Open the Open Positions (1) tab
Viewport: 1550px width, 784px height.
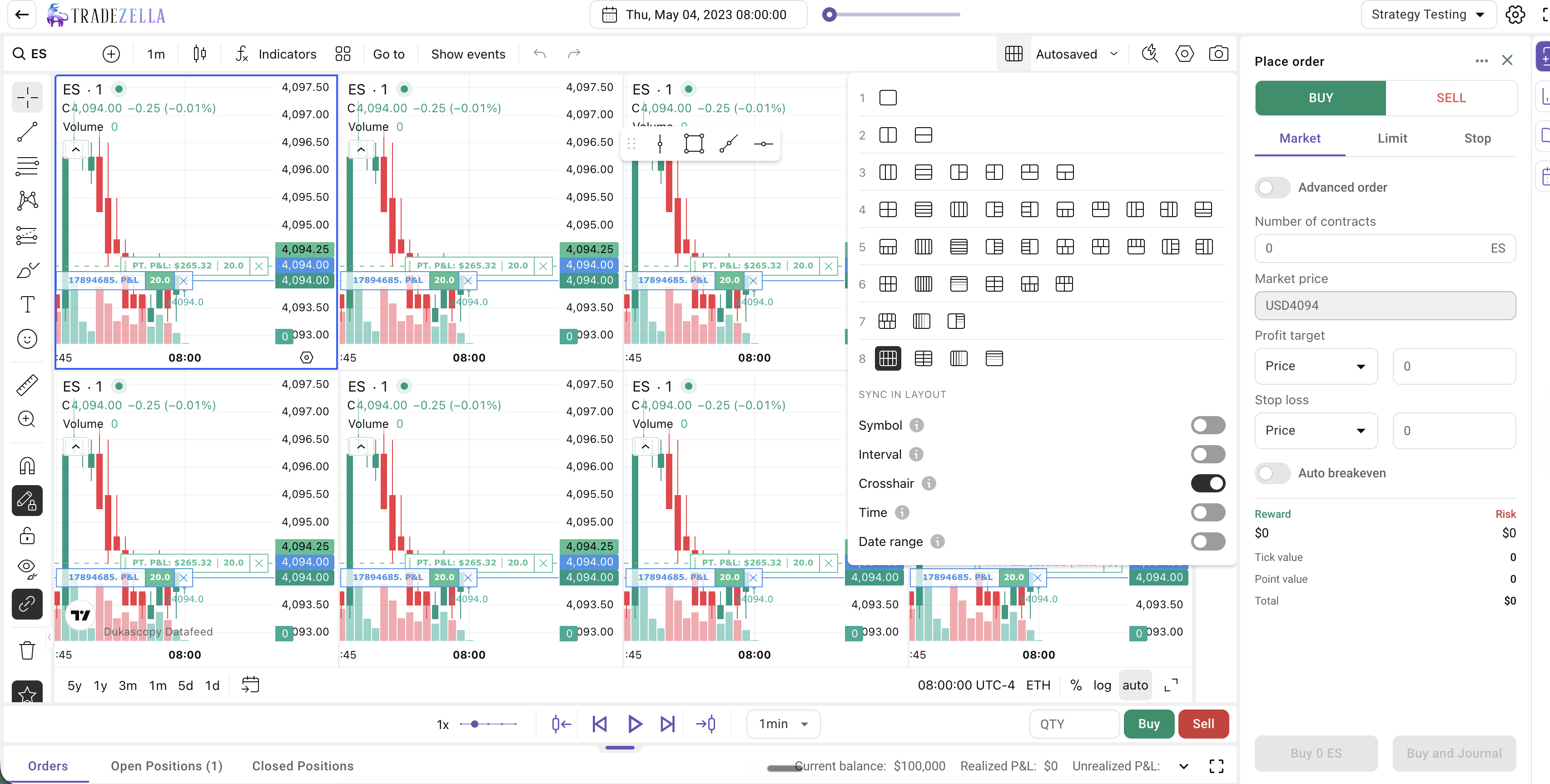pos(167,766)
